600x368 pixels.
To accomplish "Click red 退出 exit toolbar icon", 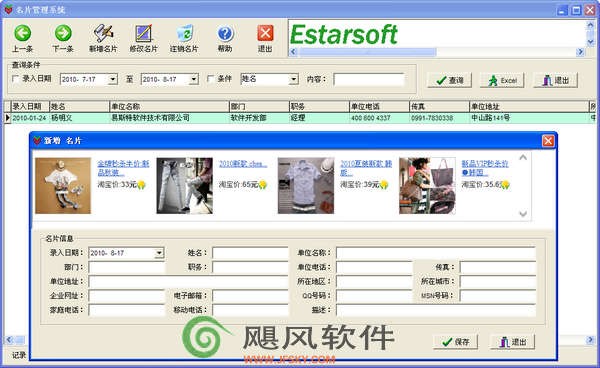I will coord(265,38).
